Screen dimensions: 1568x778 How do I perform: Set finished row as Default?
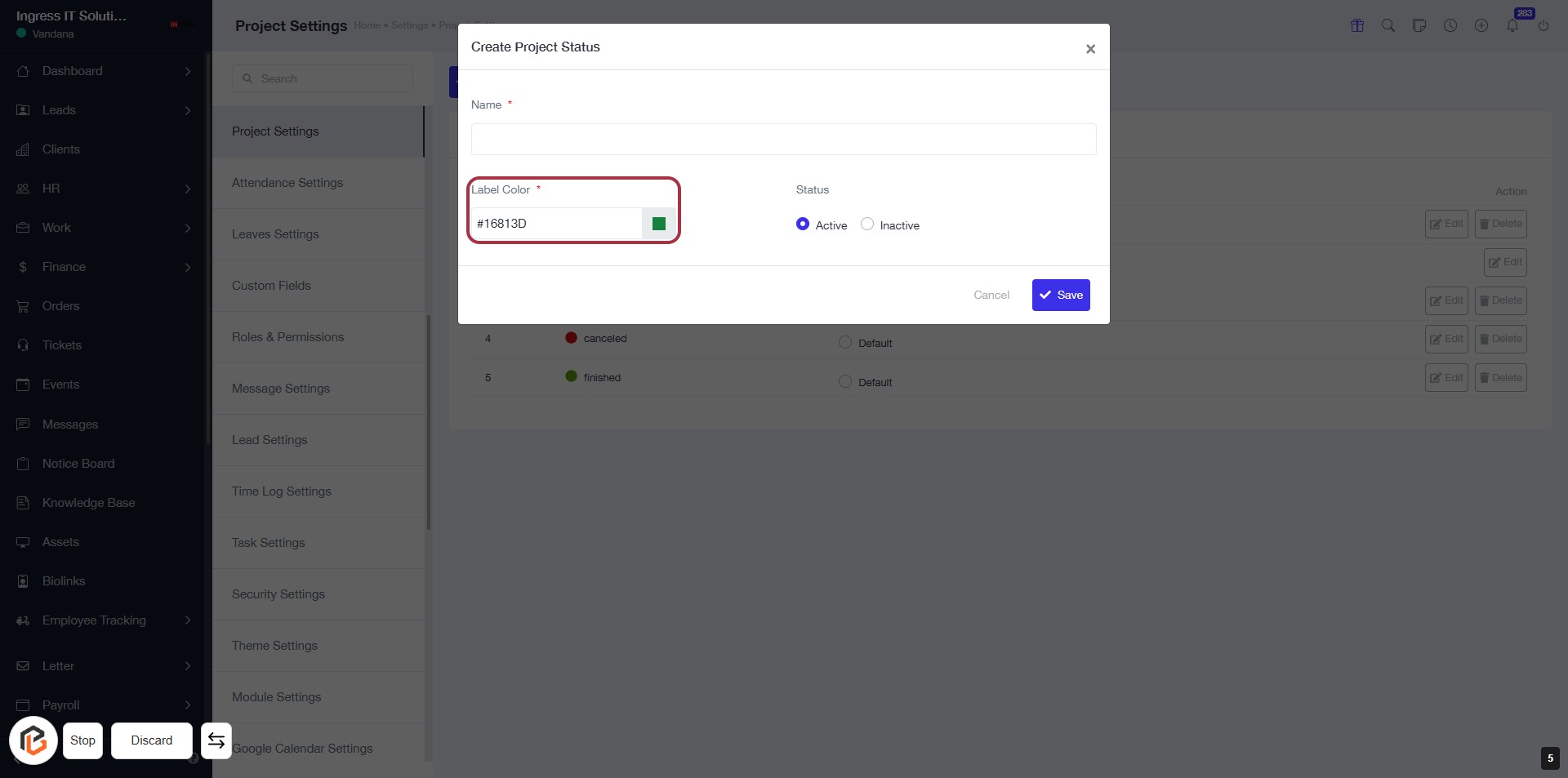coord(845,382)
